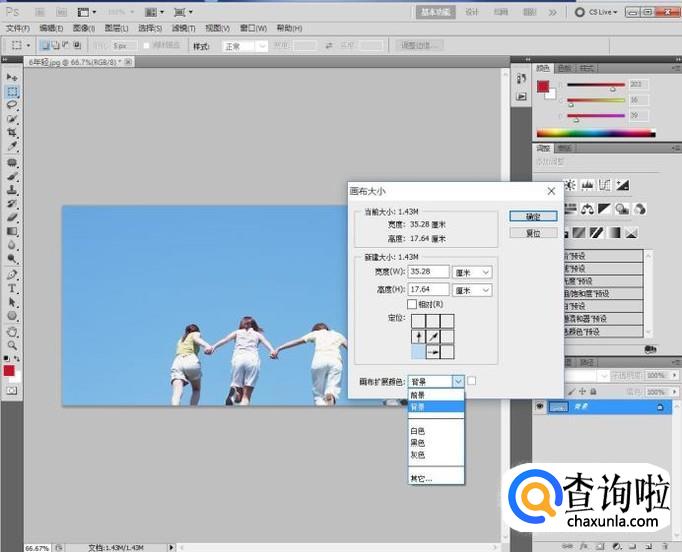This screenshot has height=552, width=682.
Task: Select the Zoom magnifier tool
Action: tap(12, 344)
